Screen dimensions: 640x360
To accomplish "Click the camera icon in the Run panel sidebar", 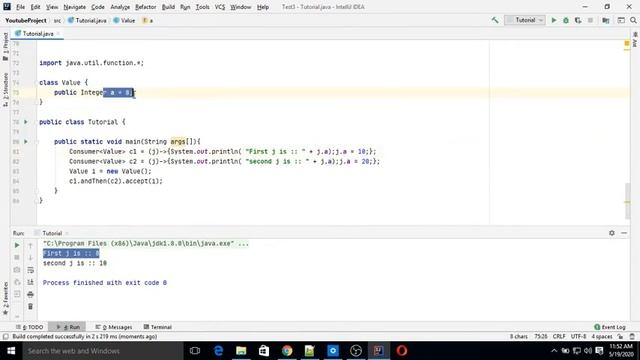I will [x=17, y=270].
